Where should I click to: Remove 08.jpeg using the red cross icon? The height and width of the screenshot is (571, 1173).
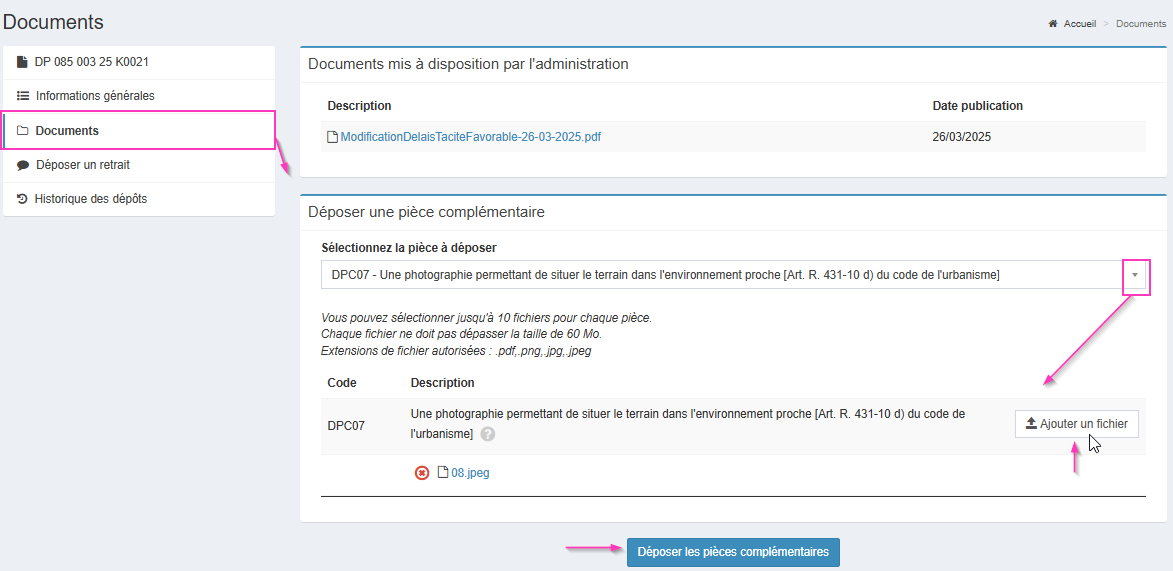point(422,473)
